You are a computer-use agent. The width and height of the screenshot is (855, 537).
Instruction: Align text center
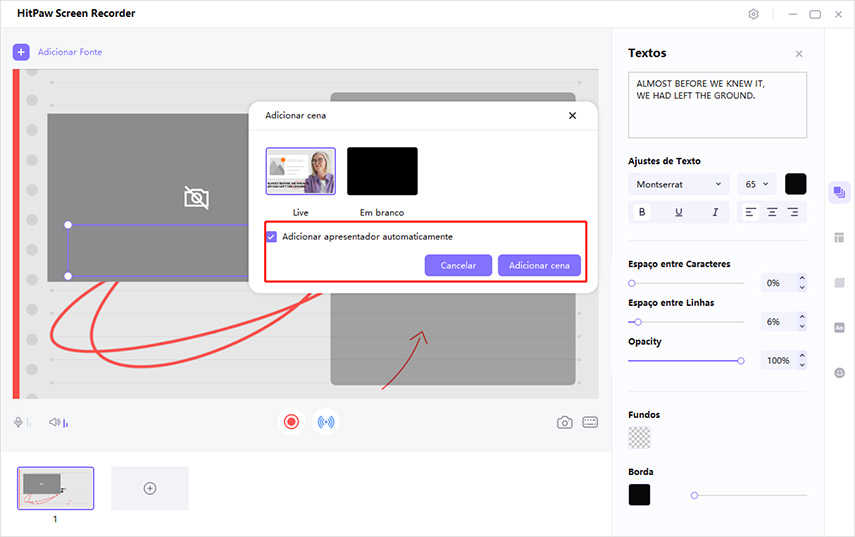coord(772,212)
